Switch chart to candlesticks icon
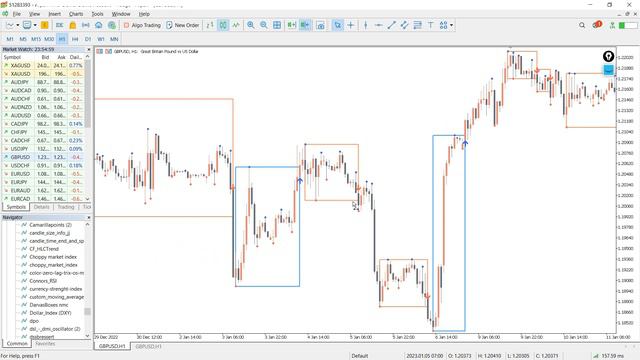This screenshot has width=640, height=360. 223,25
